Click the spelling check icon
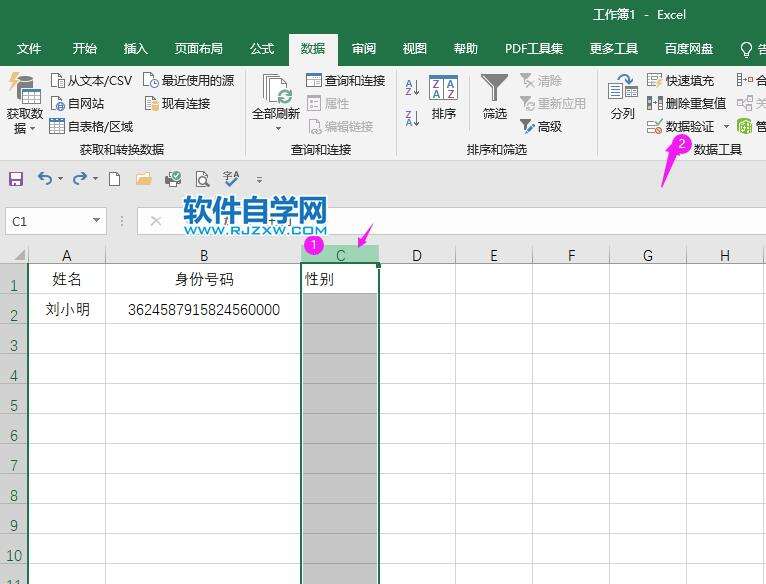Screen dimensions: 766x584 pos(231,179)
